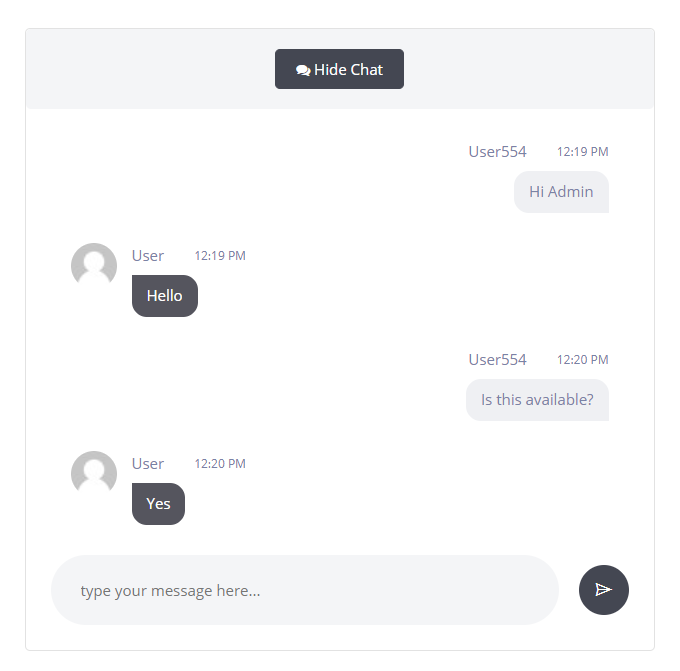Image resolution: width=680 pixels, height=671 pixels.
Task: Open User554 name above Is this available?
Action: pyautogui.click(x=497, y=360)
